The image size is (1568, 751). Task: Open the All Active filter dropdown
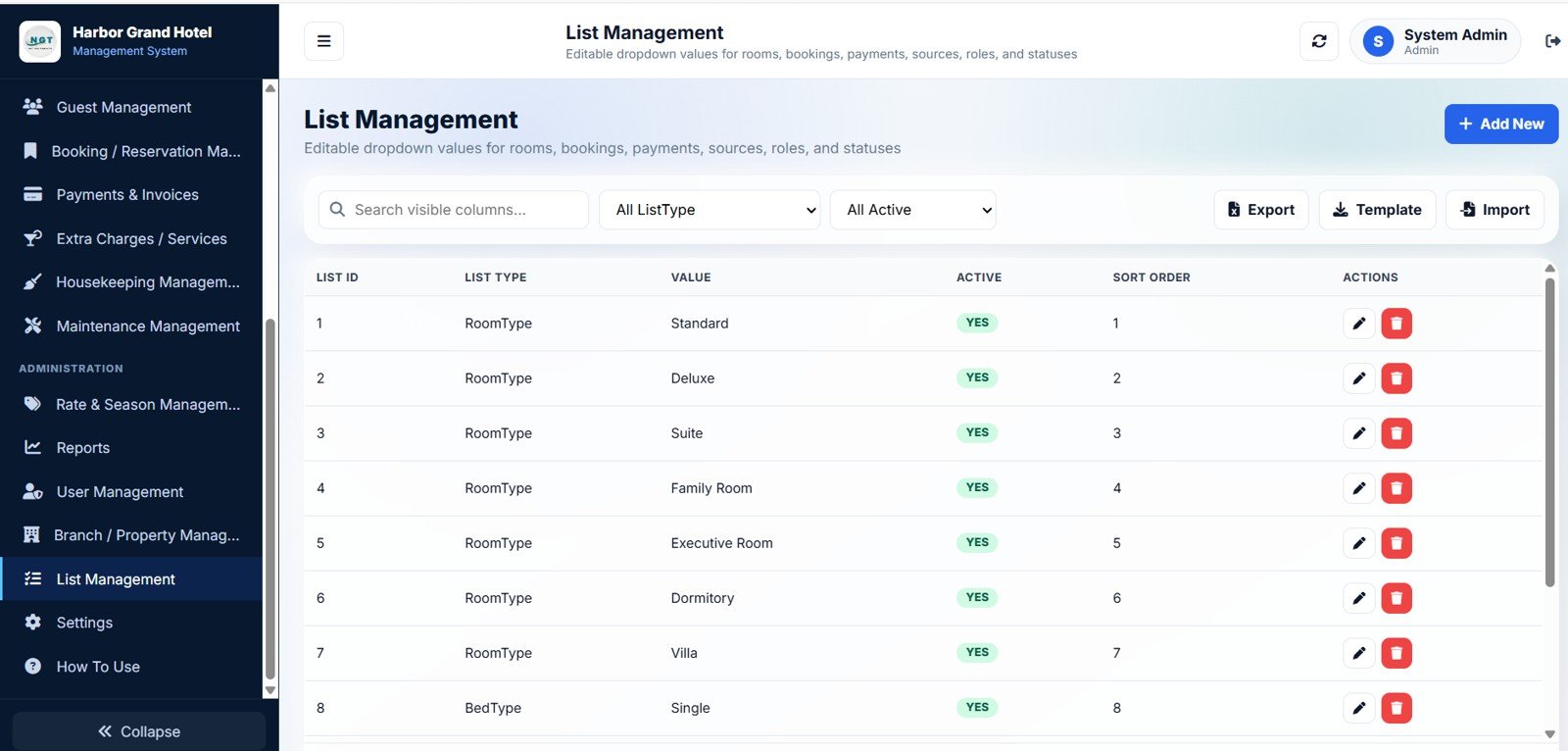pos(913,210)
